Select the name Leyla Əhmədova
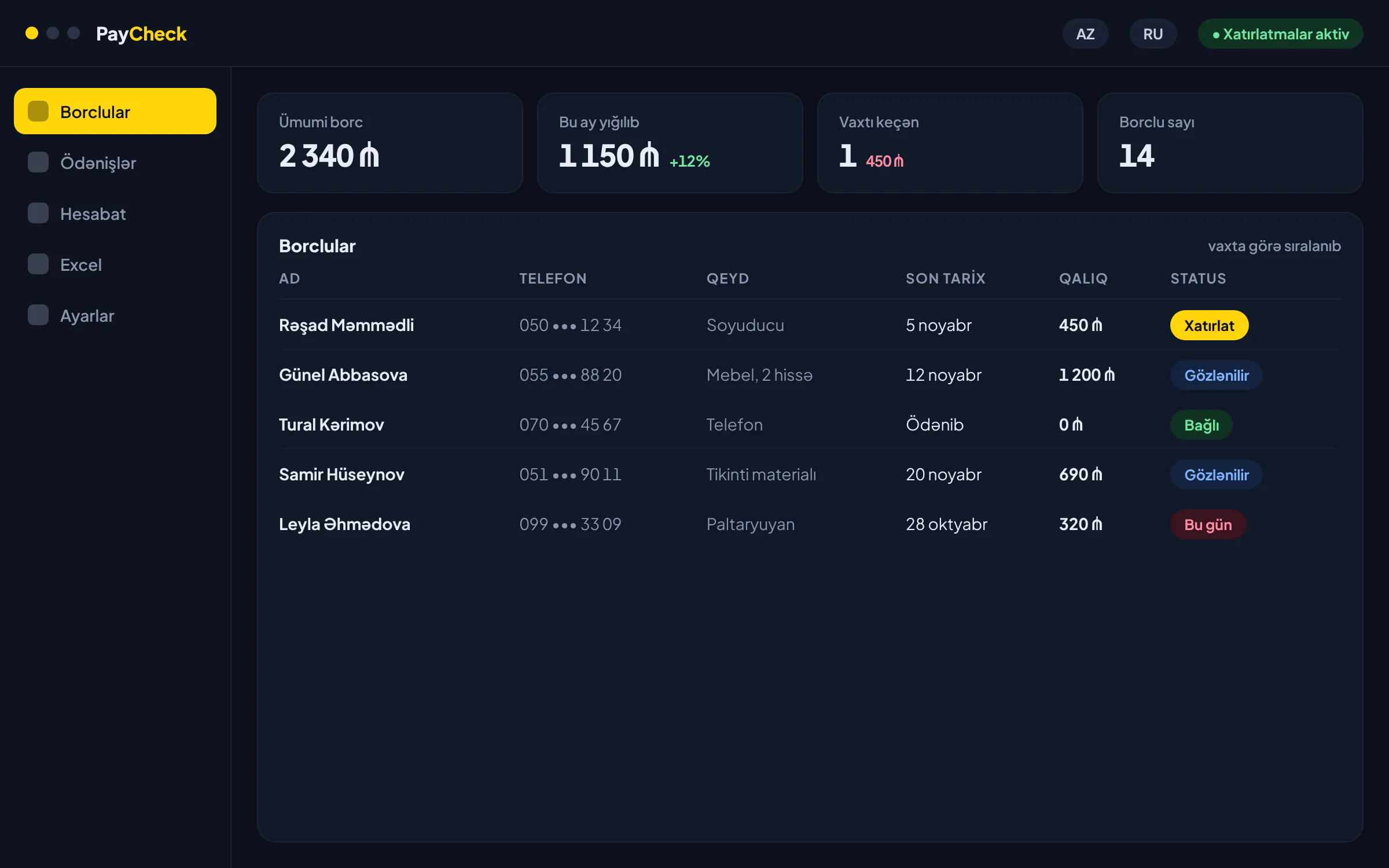This screenshot has height=868, width=1389. pyautogui.click(x=344, y=524)
